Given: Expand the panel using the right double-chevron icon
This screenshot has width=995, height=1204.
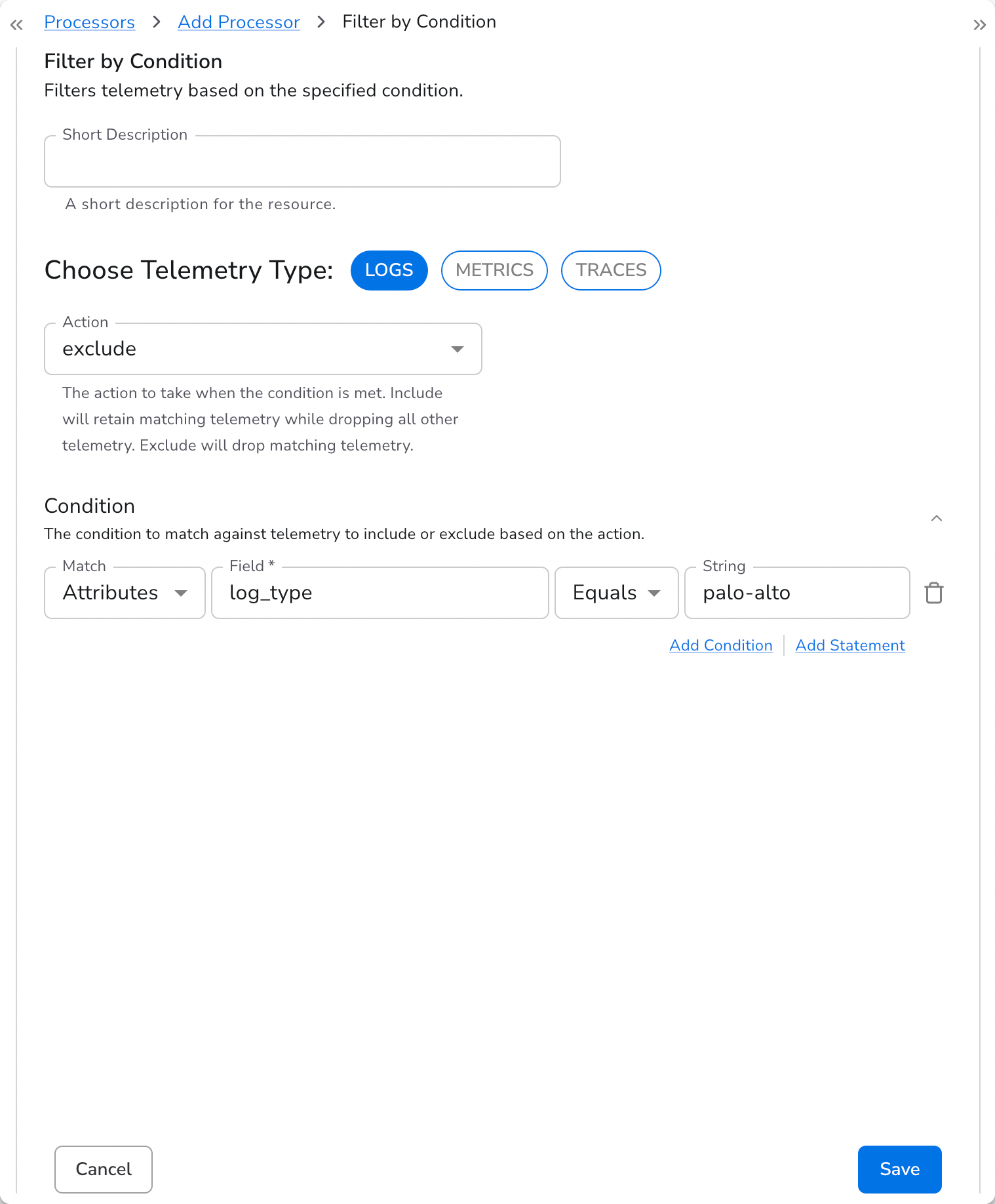Looking at the screenshot, I should 979,24.
